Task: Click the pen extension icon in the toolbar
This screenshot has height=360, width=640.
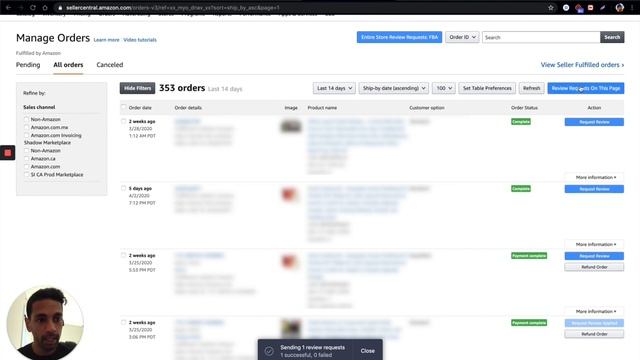Action: (603, 7)
